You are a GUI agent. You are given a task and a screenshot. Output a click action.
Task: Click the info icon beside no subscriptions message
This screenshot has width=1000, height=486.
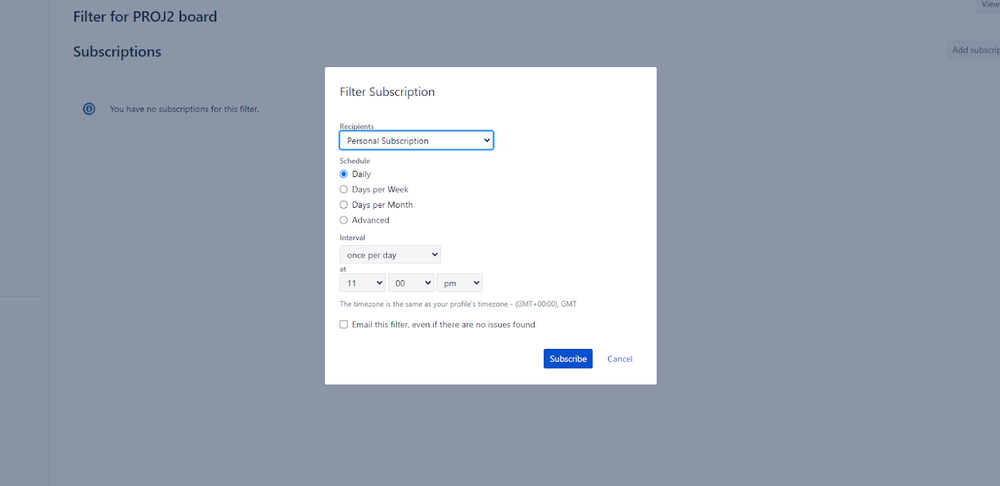[89, 109]
